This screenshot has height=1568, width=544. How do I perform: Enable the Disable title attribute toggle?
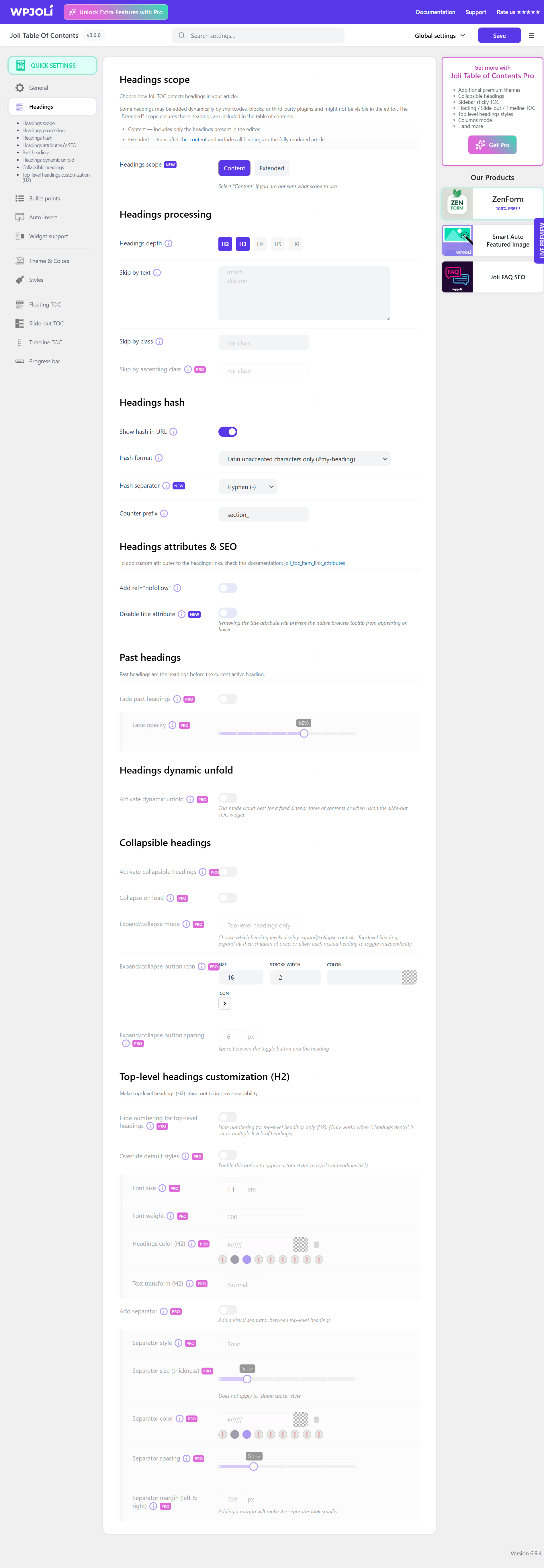pyautogui.click(x=228, y=612)
